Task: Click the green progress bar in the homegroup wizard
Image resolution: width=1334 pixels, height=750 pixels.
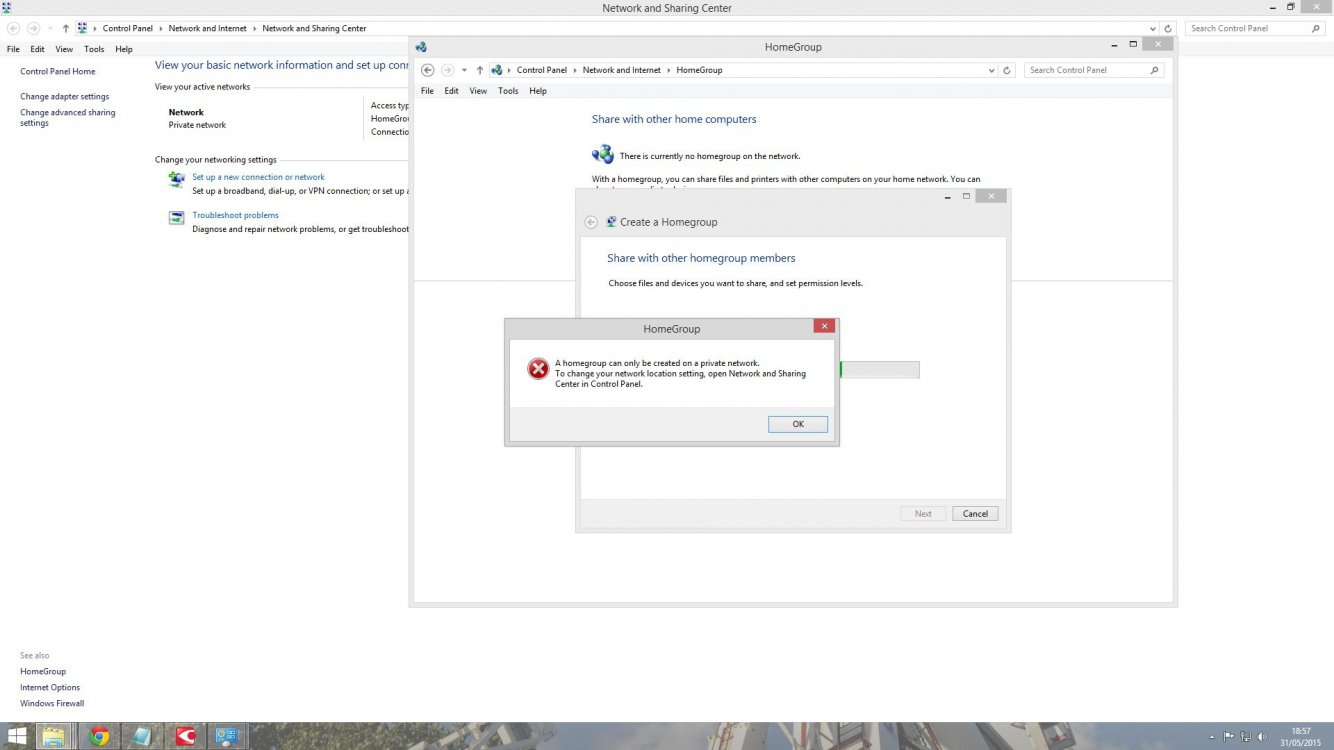Action: coord(879,370)
